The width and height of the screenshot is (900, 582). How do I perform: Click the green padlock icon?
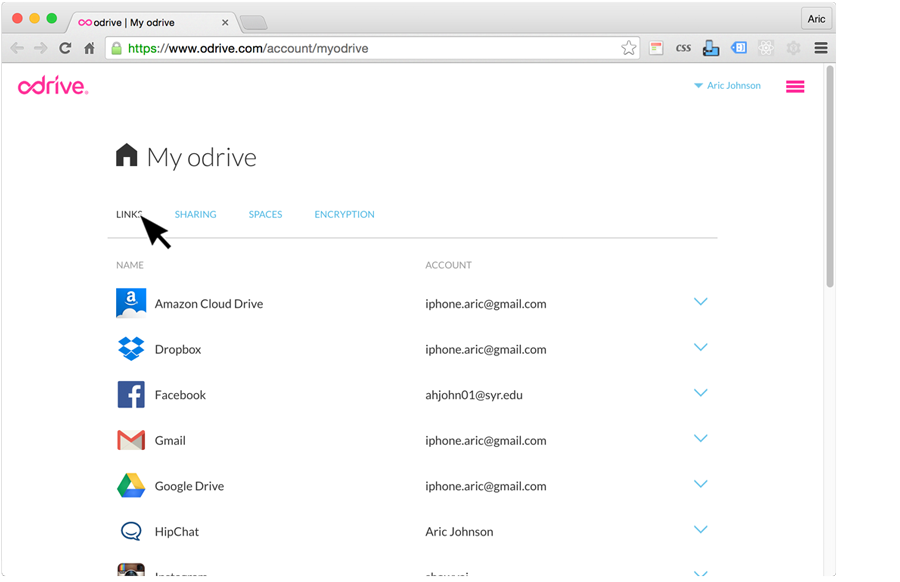coord(117,48)
